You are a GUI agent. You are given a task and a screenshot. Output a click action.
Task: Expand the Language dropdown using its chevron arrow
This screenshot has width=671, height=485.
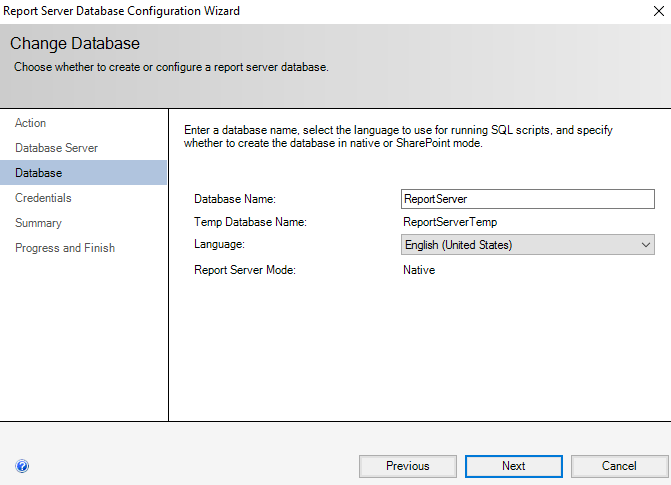click(x=646, y=245)
